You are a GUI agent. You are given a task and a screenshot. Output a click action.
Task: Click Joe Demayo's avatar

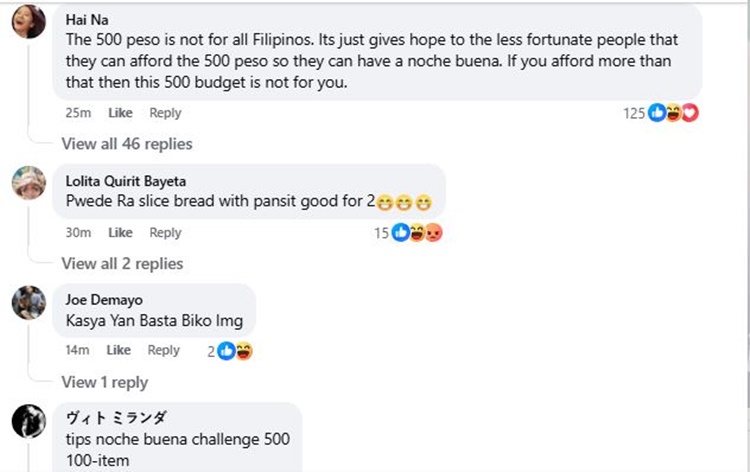click(x=28, y=301)
